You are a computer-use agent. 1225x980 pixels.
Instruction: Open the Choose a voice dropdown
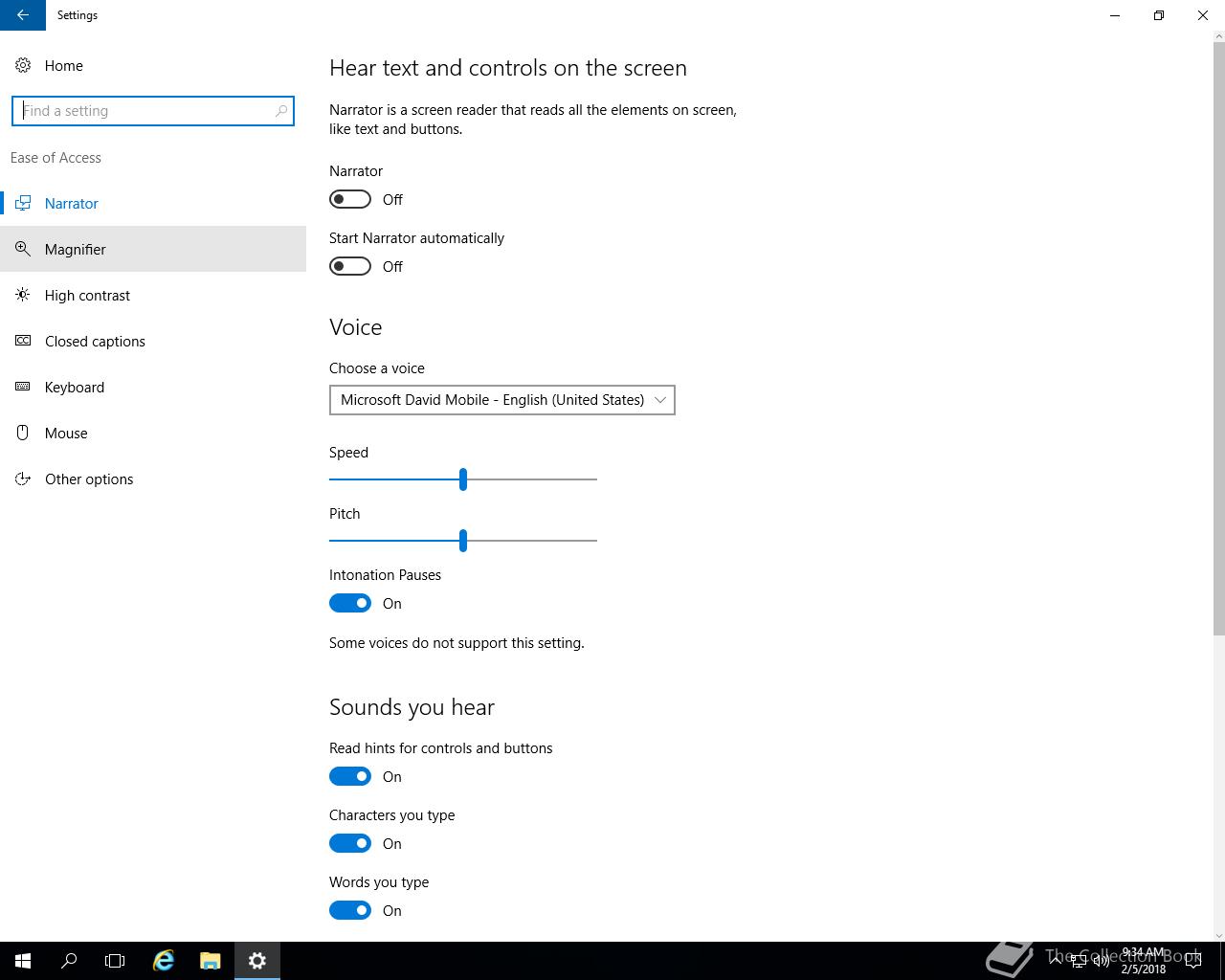502,400
